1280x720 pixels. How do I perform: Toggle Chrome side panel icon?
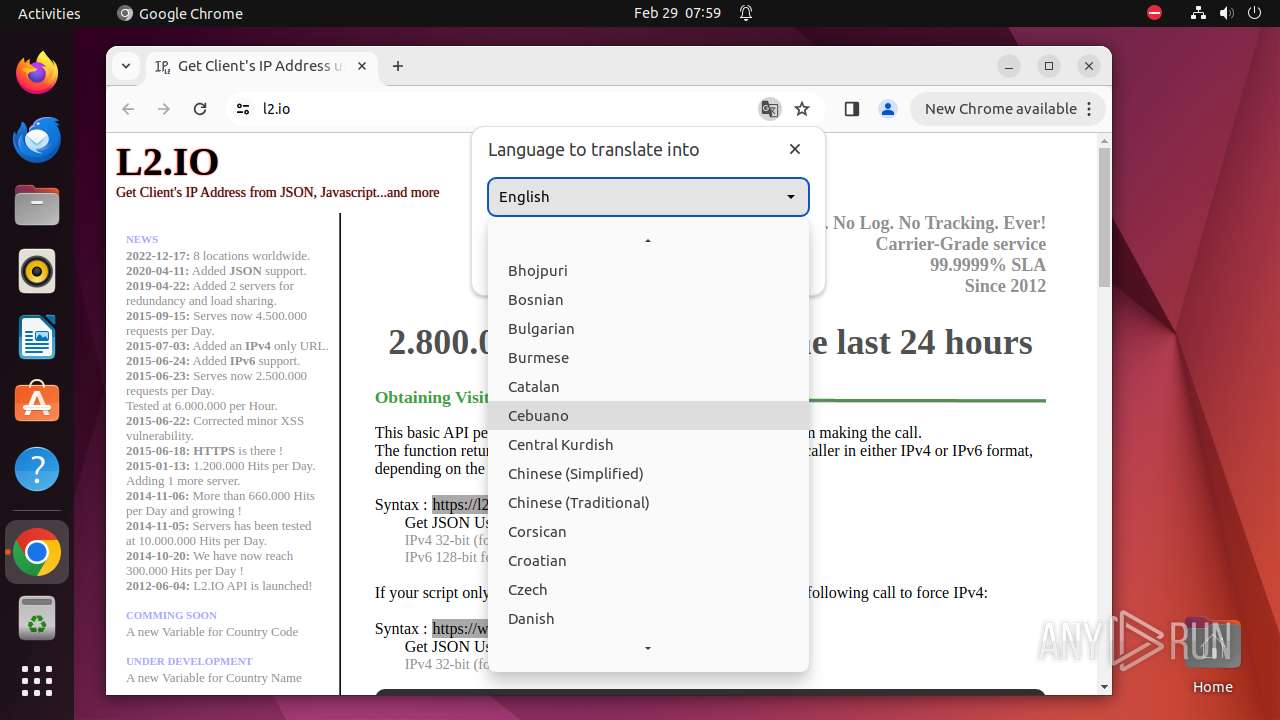click(852, 109)
